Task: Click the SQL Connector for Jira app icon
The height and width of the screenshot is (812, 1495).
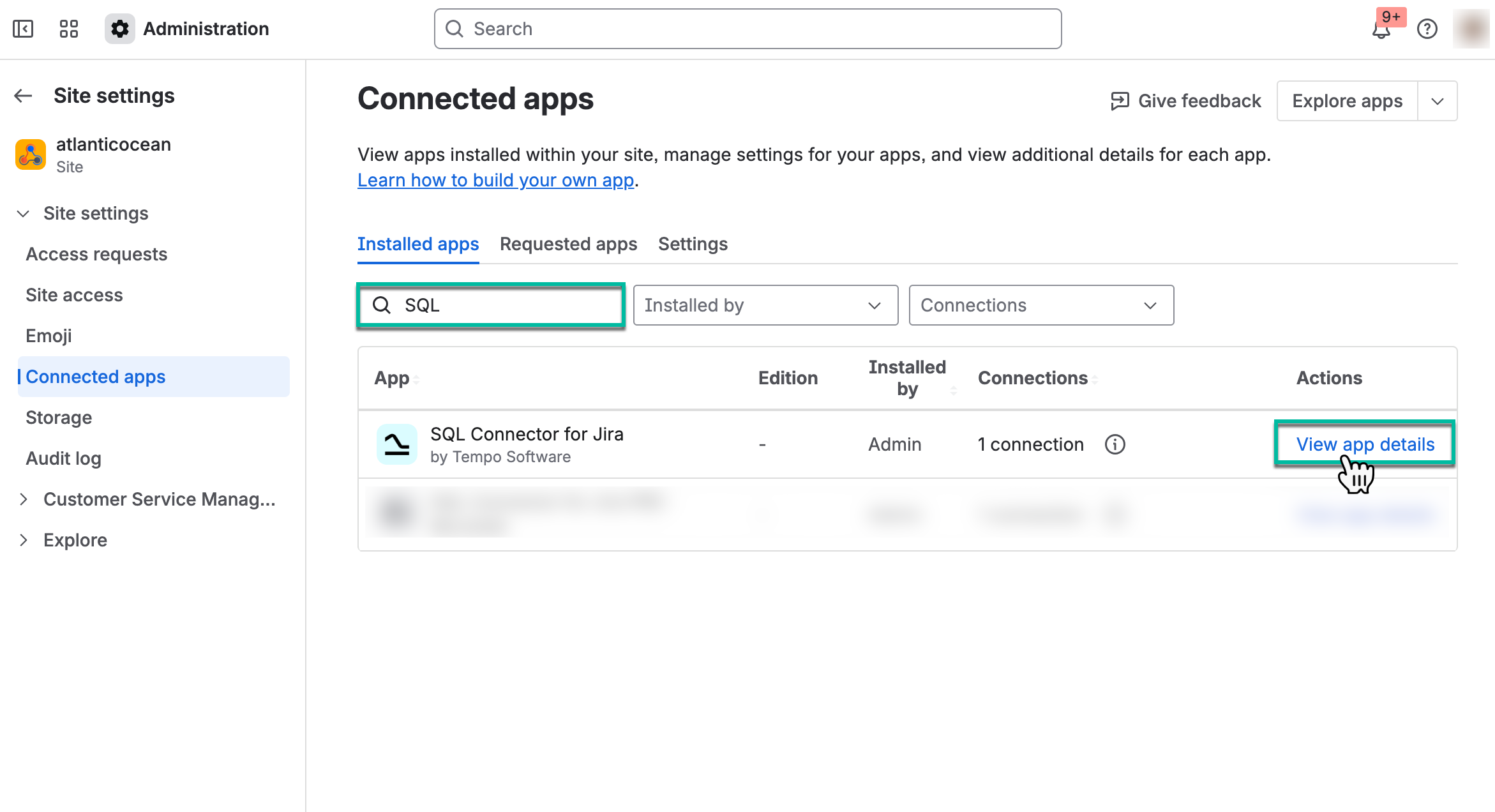Action: click(396, 444)
